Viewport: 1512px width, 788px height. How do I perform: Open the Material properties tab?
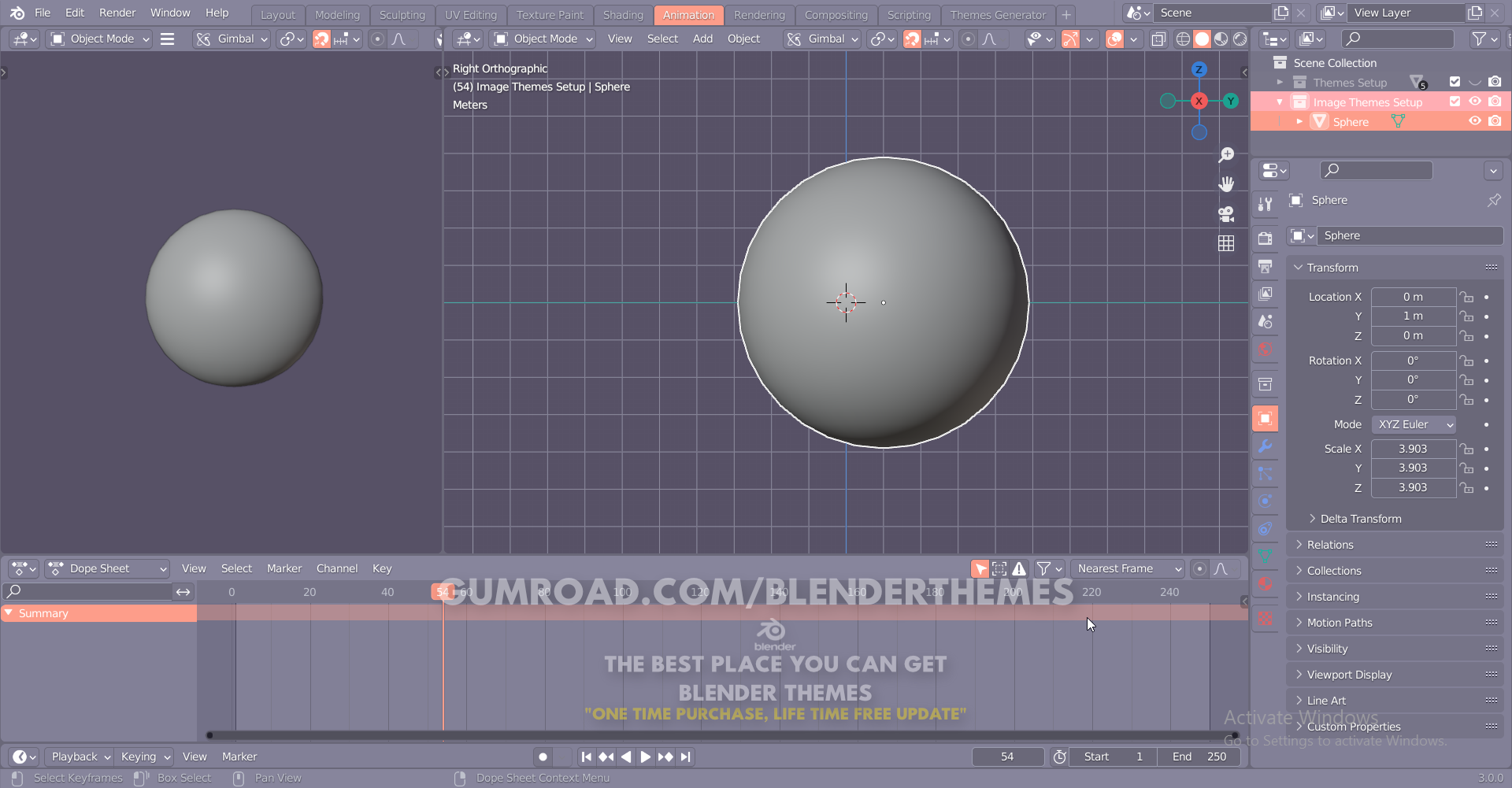pyautogui.click(x=1266, y=584)
